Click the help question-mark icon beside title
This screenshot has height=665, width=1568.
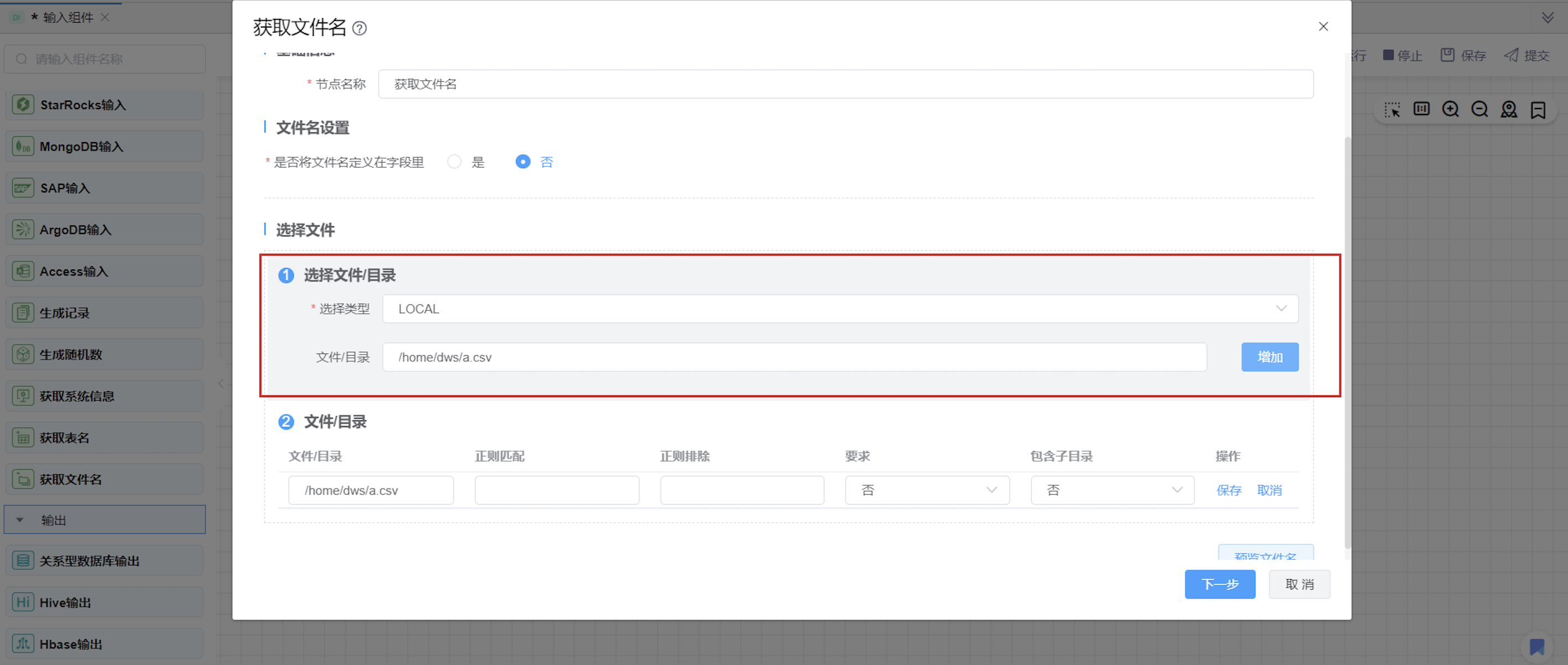360,29
